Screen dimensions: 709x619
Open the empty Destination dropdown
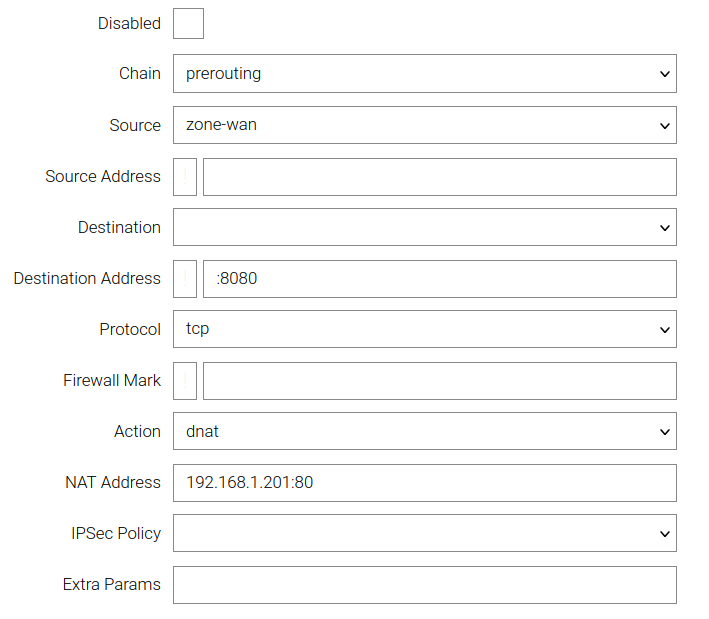pos(424,227)
